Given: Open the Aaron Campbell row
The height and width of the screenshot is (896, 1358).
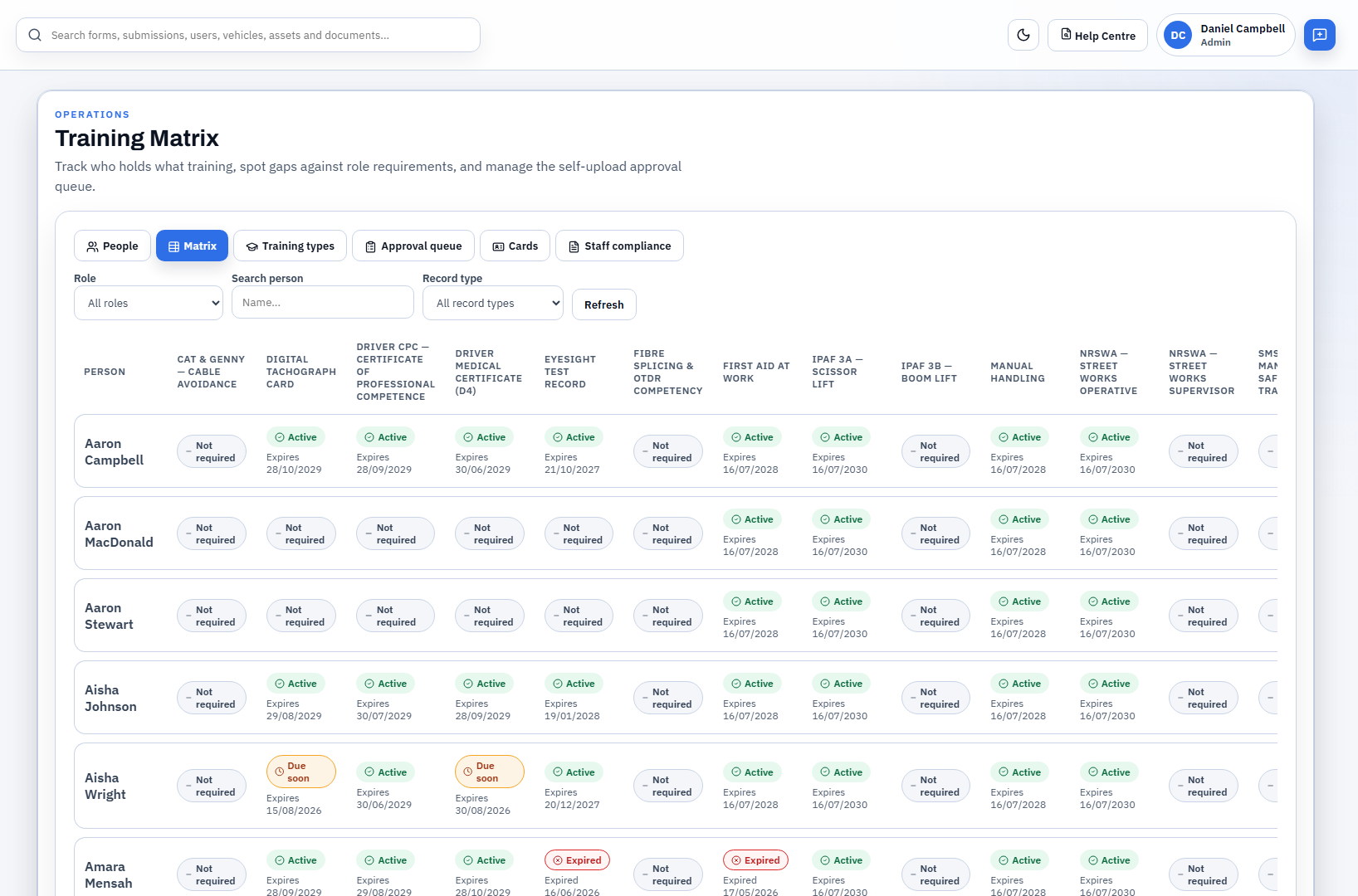Looking at the screenshot, I should click(676, 451).
